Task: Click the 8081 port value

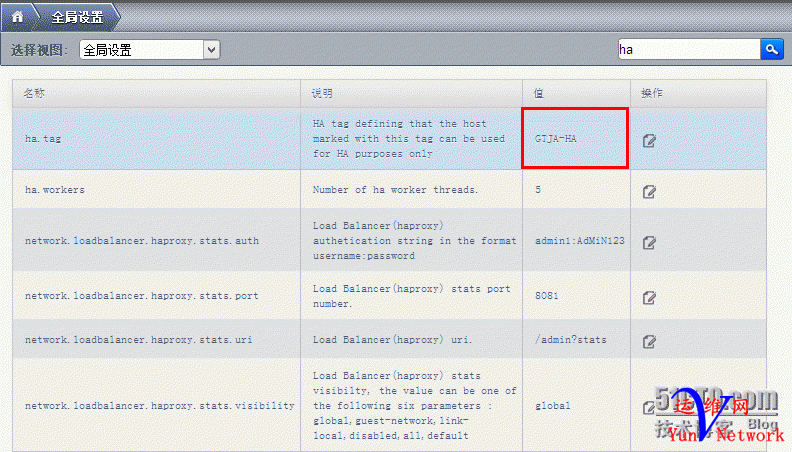Action: 547,296
